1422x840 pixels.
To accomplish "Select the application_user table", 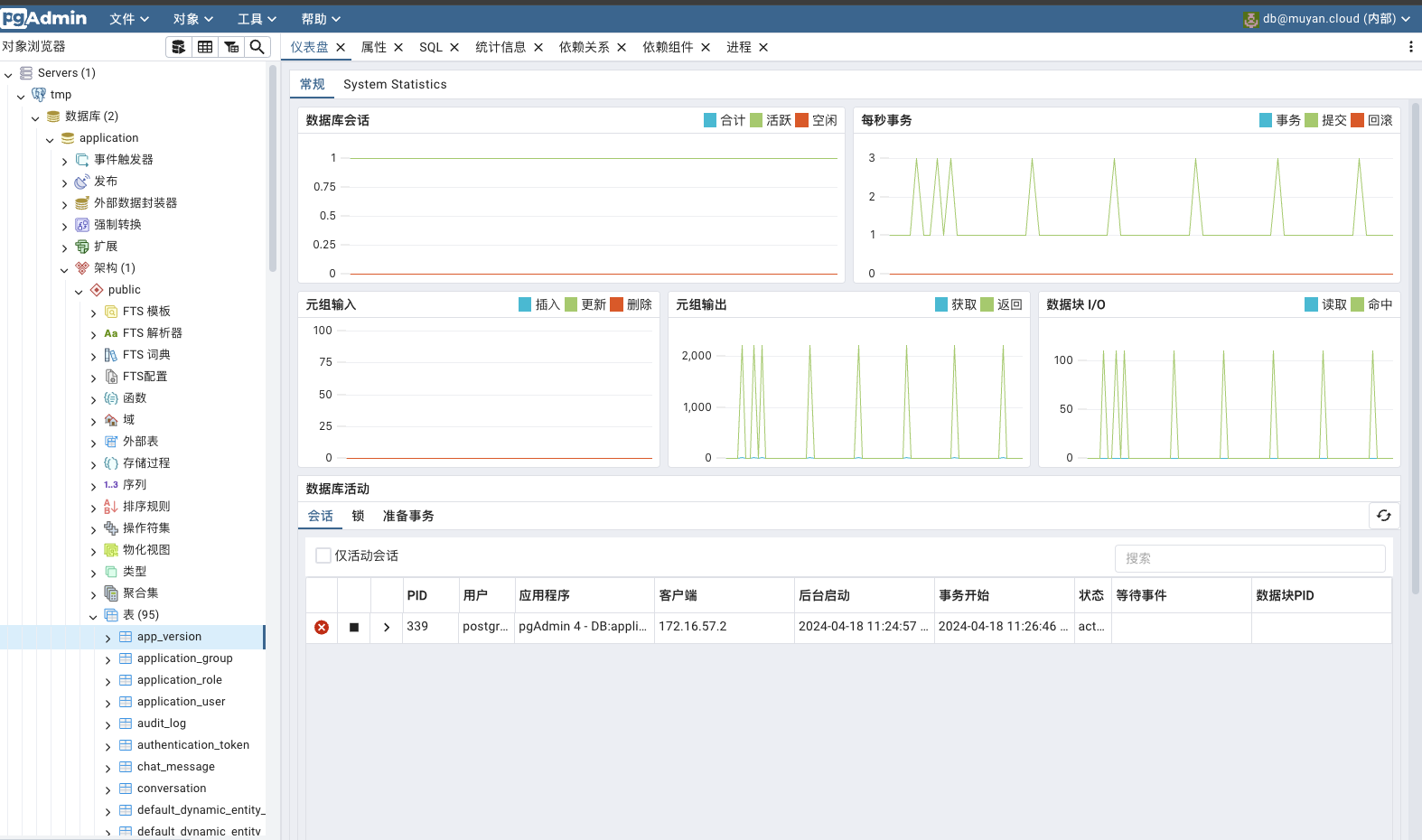I will click(x=182, y=702).
